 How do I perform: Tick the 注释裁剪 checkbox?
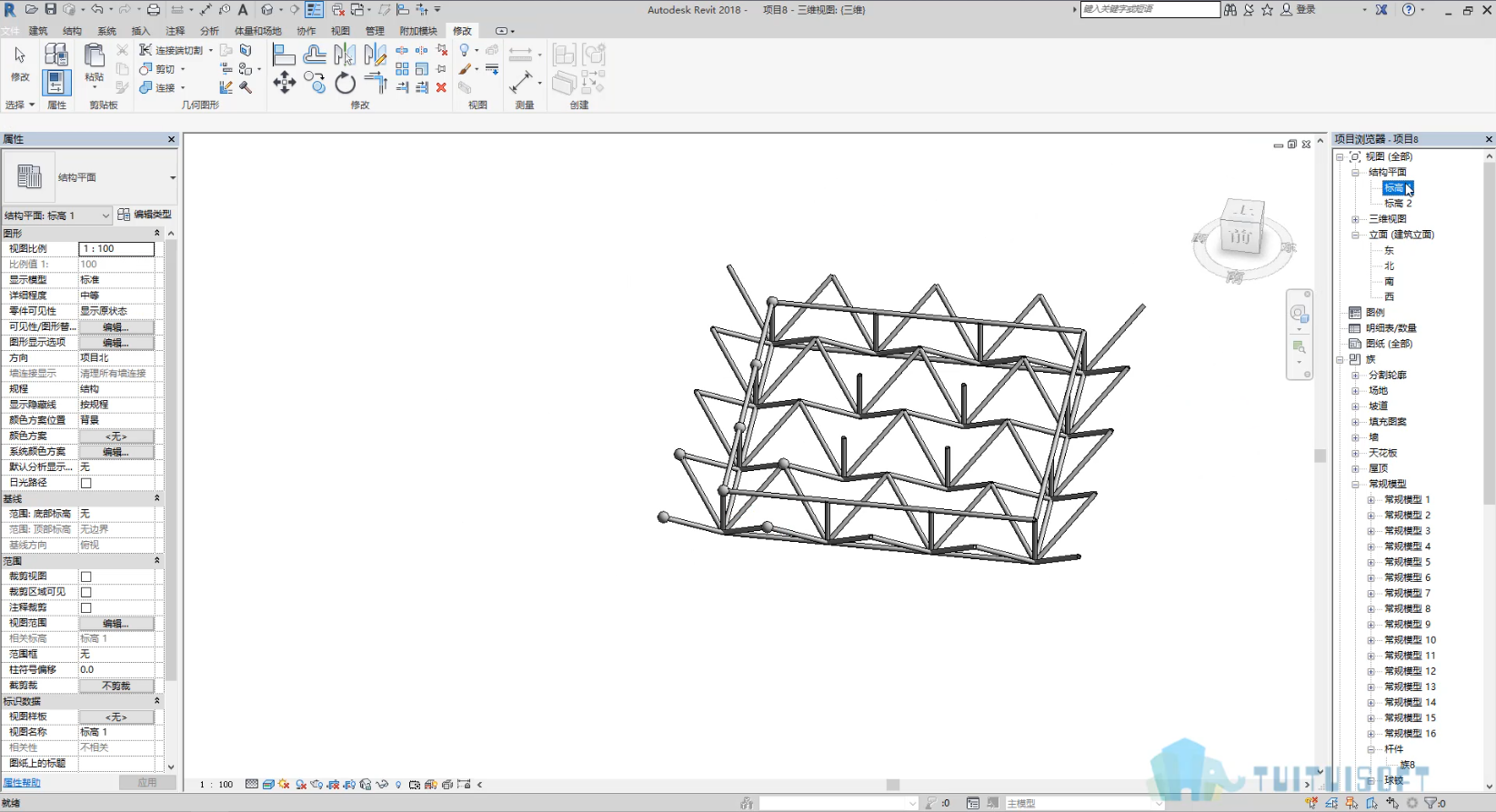(86, 607)
